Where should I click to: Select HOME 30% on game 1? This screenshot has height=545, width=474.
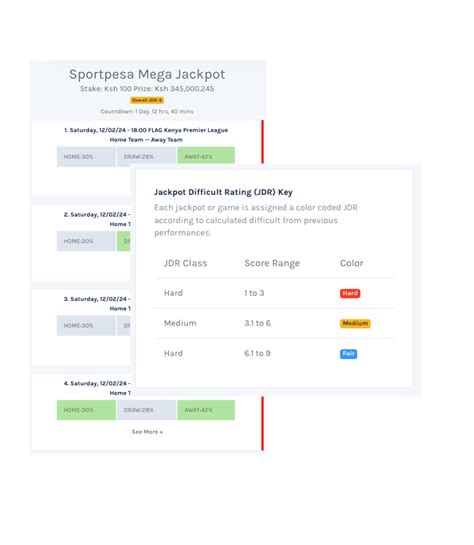86,157
